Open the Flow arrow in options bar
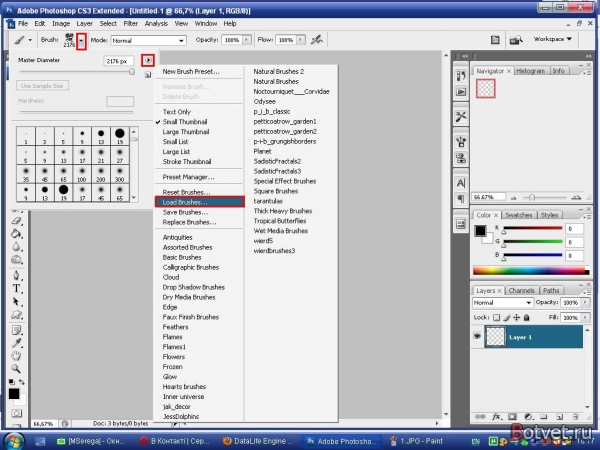This screenshot has height=450, width=600. tap(301, 39)
